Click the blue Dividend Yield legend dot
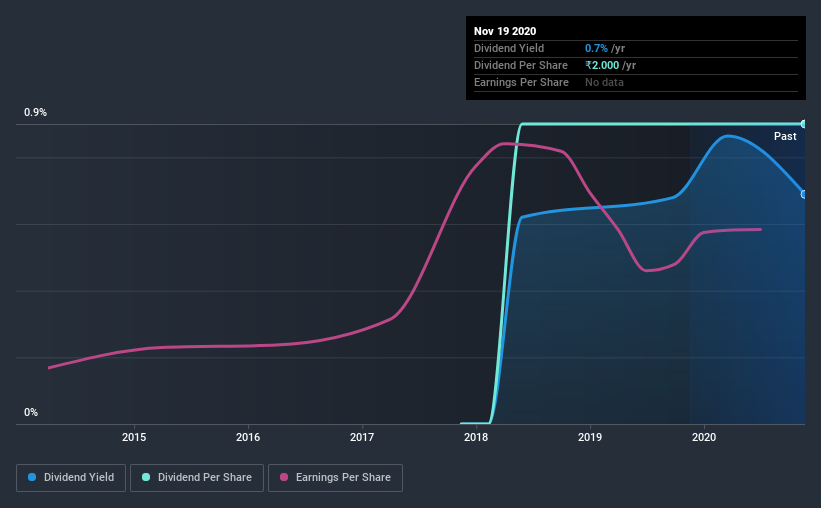 point(32,477)
